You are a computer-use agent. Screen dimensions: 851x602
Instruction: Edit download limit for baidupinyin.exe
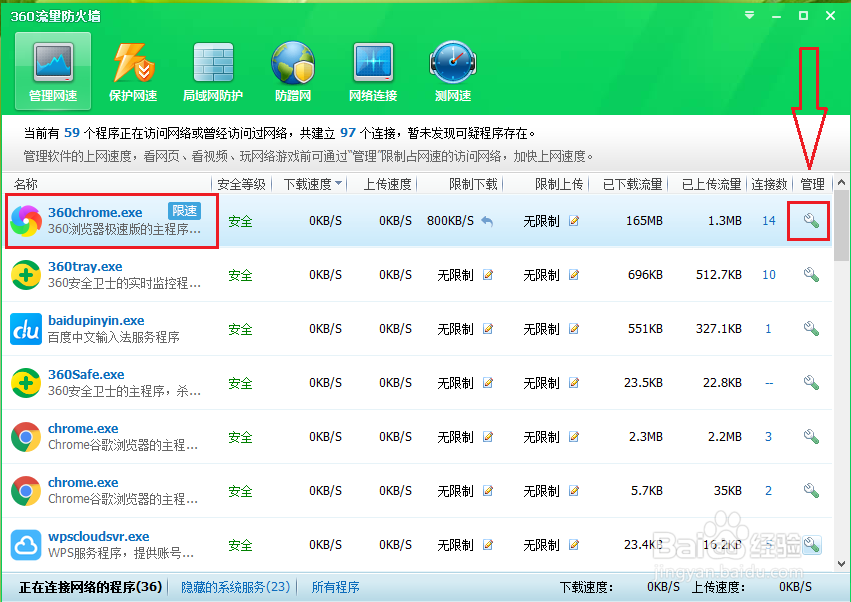[x=488, y=328]
